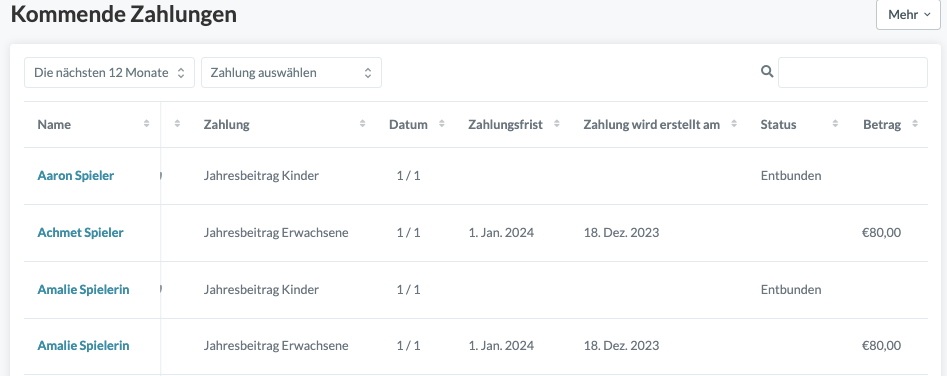Open the 'Zahlung auswählen' dropdown
This screenshot has height=376, width=947.
pyautogui.click(x=291, y=72)
